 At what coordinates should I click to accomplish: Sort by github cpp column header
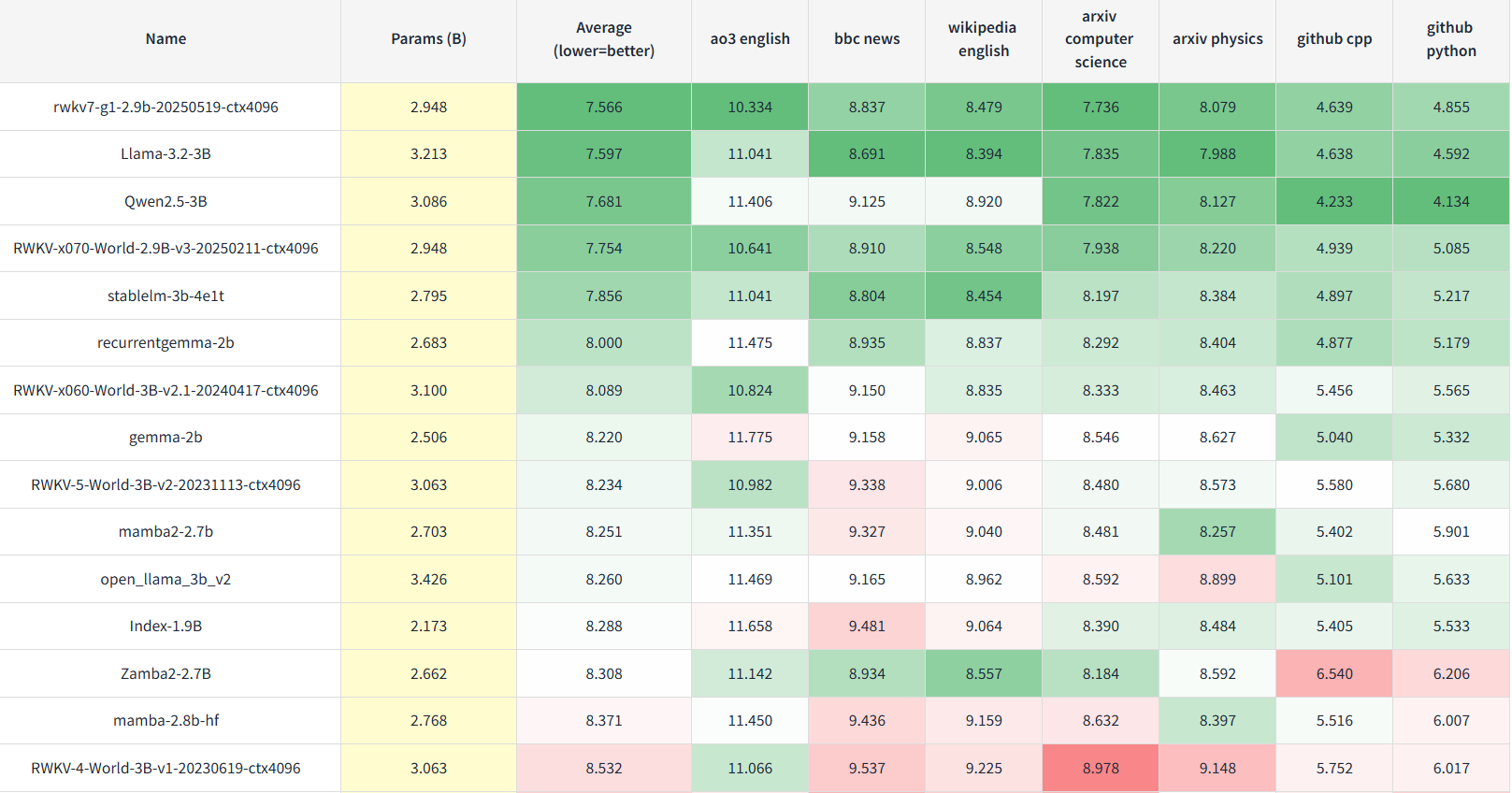[x=1333, y=39]
